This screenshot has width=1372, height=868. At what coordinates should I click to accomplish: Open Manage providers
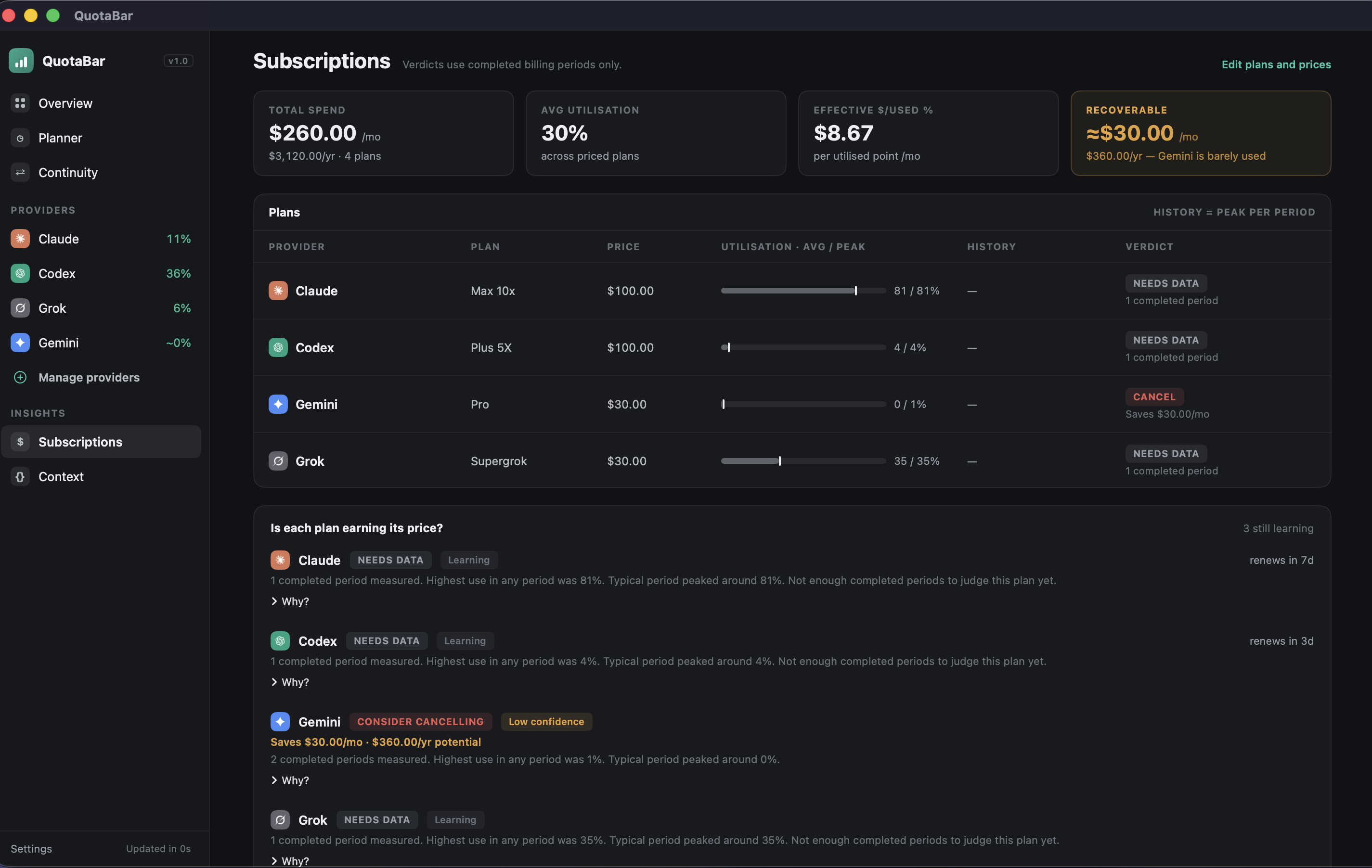pyautogui.click(x=102, y=377)
